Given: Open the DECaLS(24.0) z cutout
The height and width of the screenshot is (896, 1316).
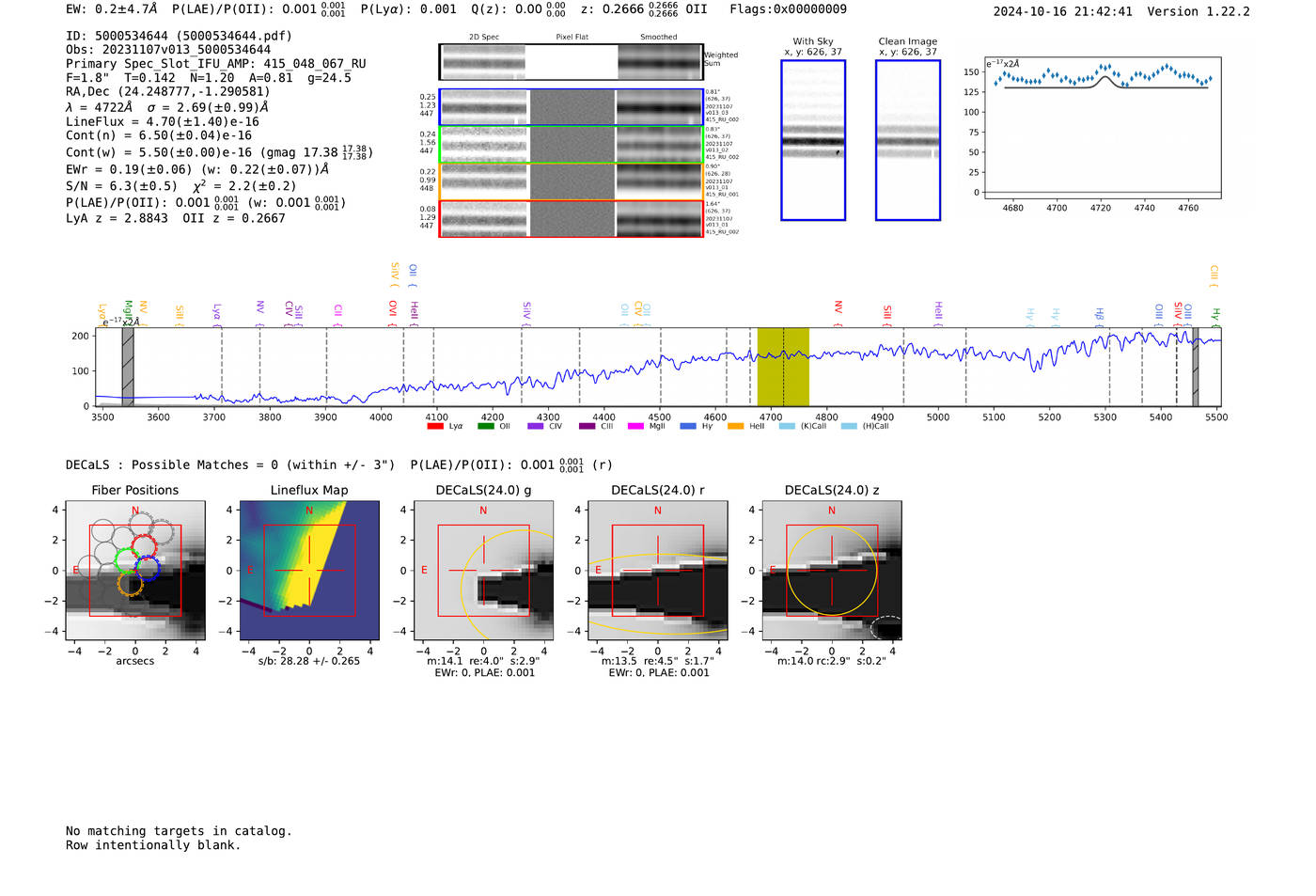Looking at the screenshot, I should pos(832,571).
